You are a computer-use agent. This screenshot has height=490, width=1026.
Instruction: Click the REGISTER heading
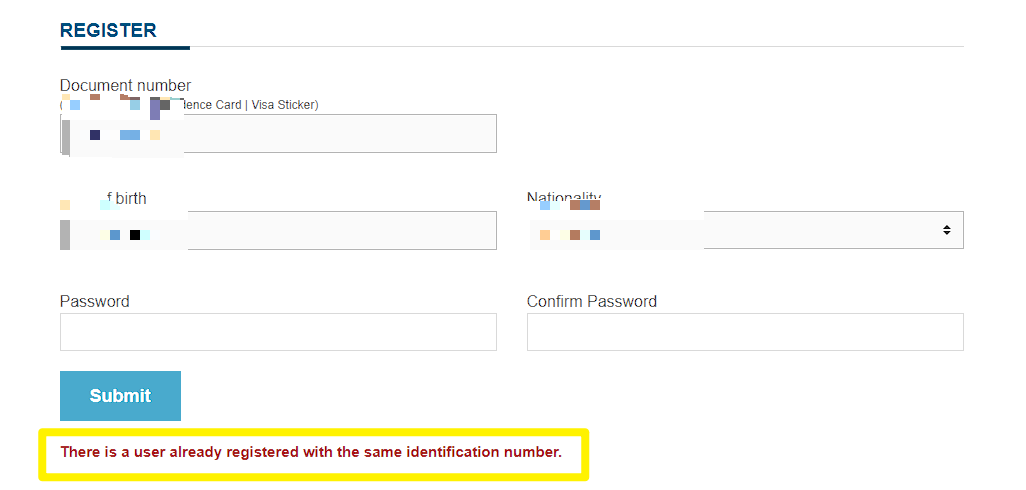(x=108, y=31)
